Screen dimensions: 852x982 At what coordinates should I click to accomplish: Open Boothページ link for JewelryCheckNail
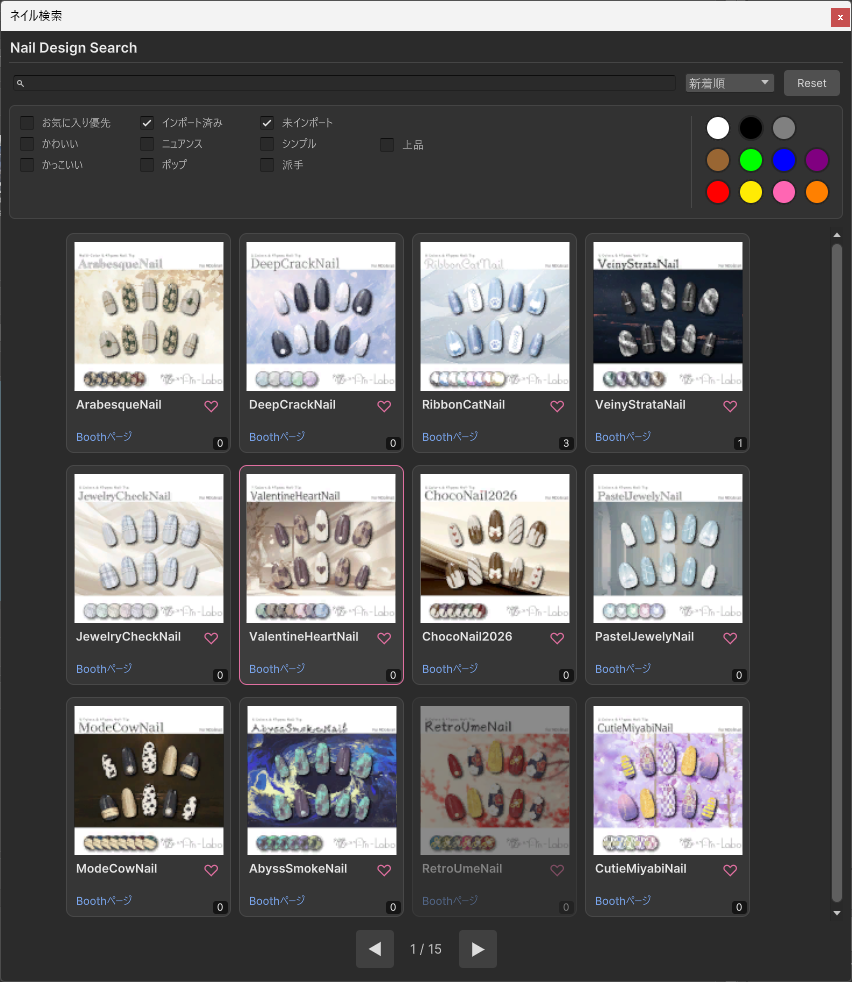click(104, 669)
